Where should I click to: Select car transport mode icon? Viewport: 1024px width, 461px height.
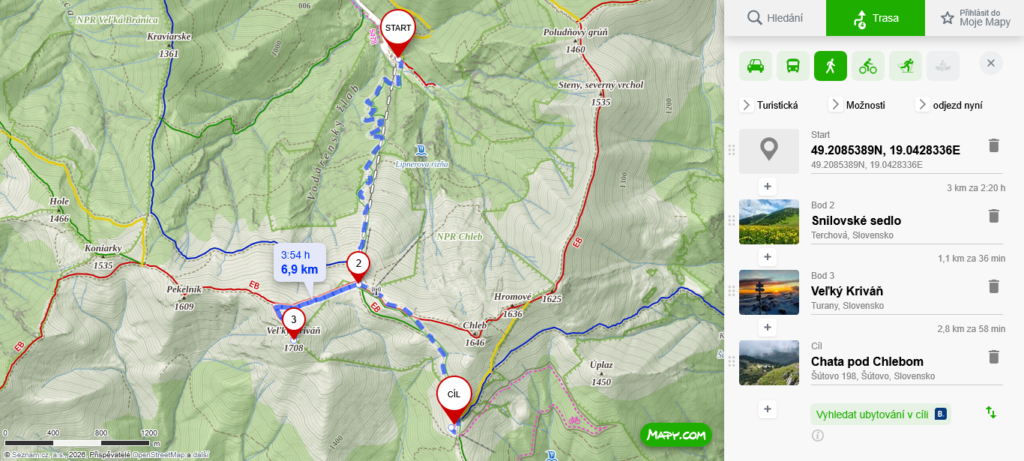pyautogui.click(x=756, y=66)
